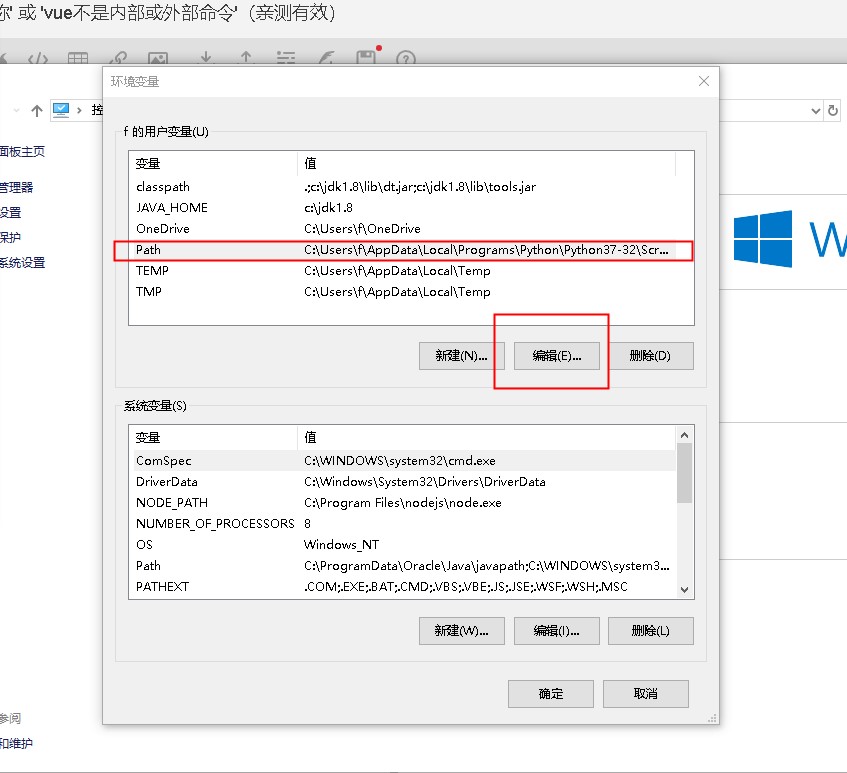Image resolution: width=847 pixels, height=773 pixels.
Task: Click the system variables scrollbar thumb
Action: (x=684, y=473)
